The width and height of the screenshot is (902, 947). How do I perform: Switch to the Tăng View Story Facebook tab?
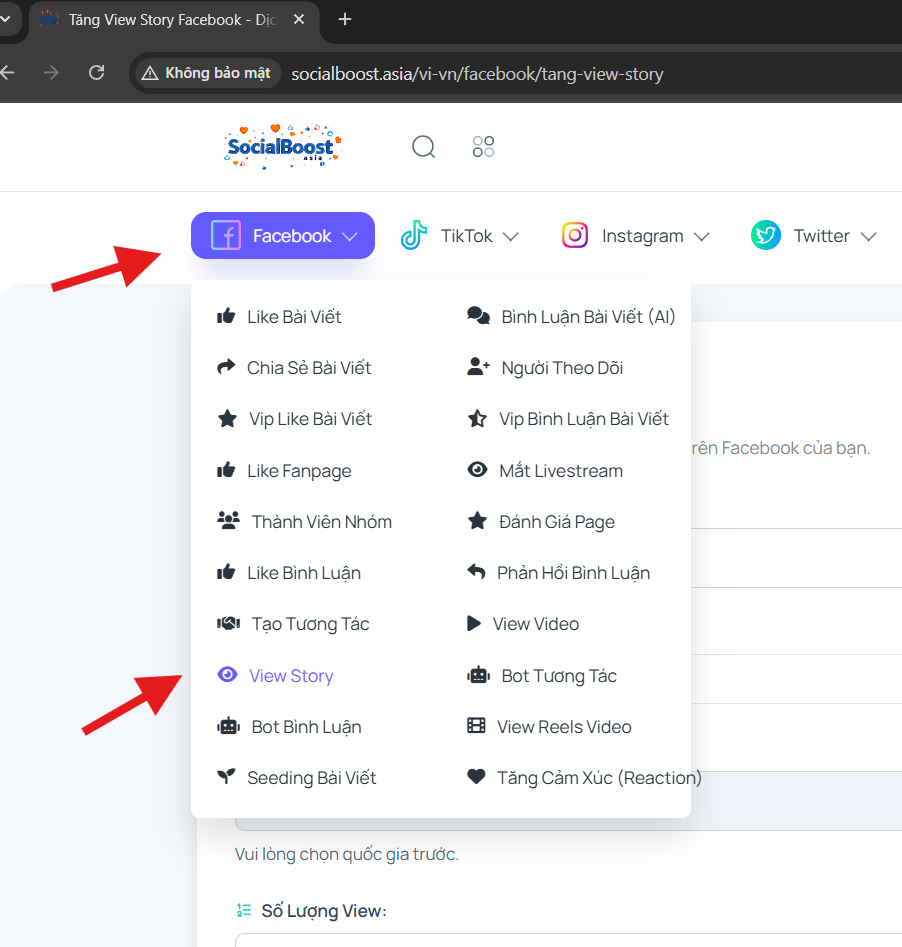172,20
